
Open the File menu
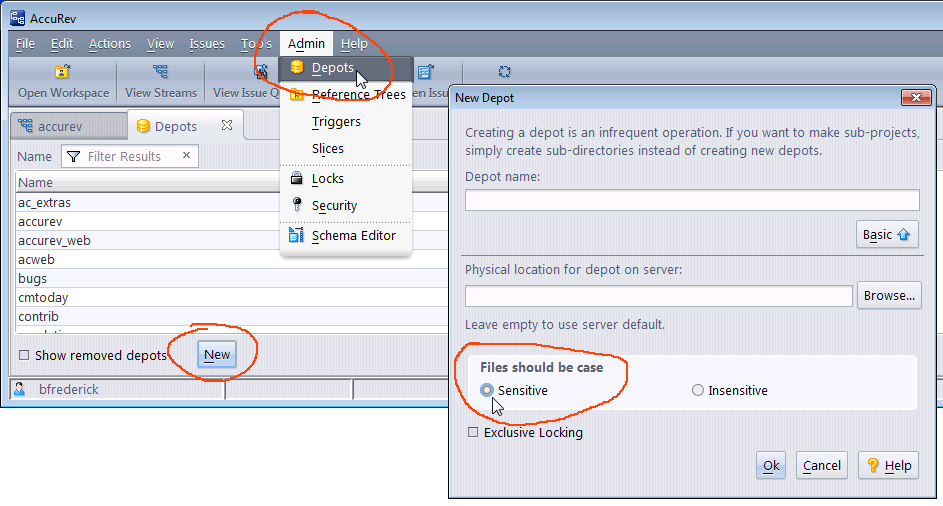25,44
